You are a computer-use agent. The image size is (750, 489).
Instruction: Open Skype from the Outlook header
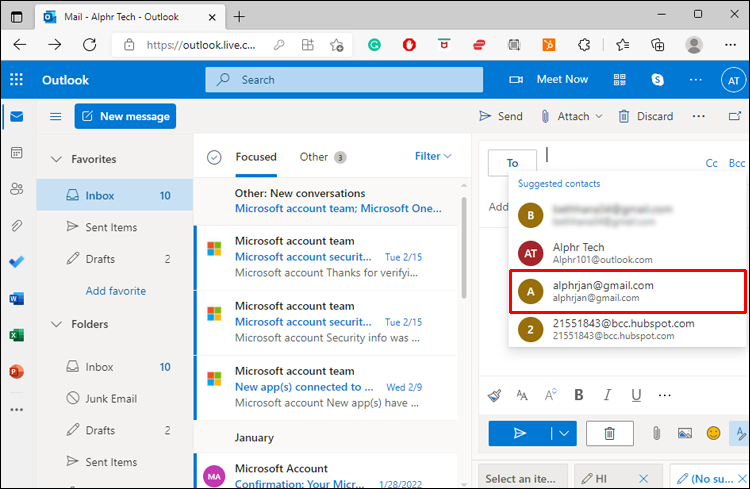(658, 79)
